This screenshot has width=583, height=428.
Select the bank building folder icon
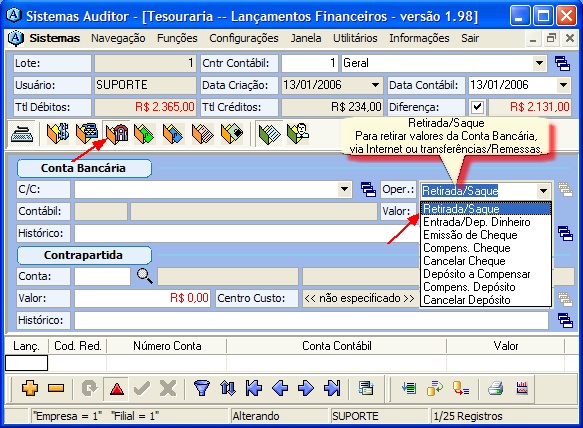[x=117, y=133]
